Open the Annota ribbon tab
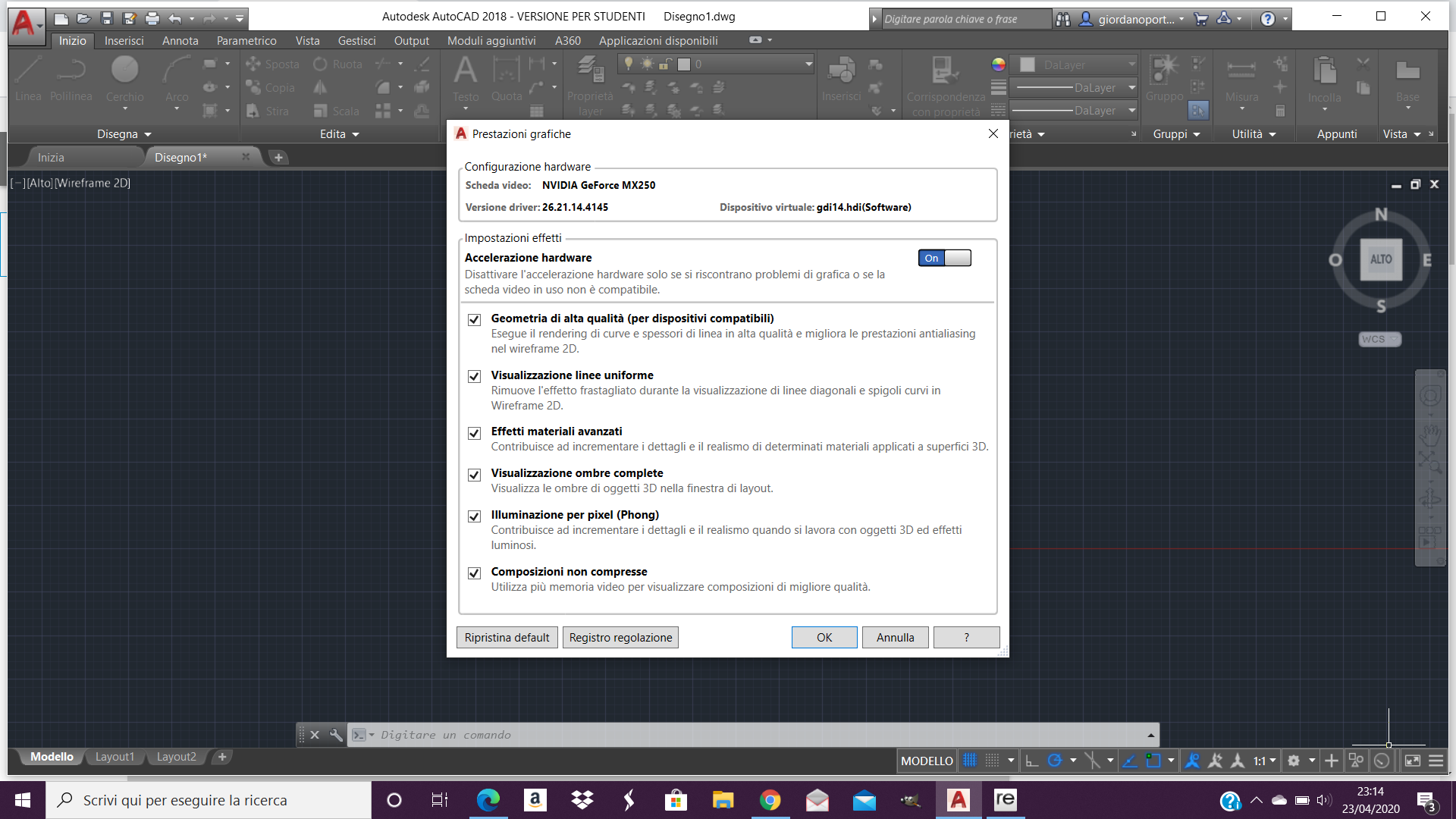1456x819 pixels. click(x=180, y=41)
